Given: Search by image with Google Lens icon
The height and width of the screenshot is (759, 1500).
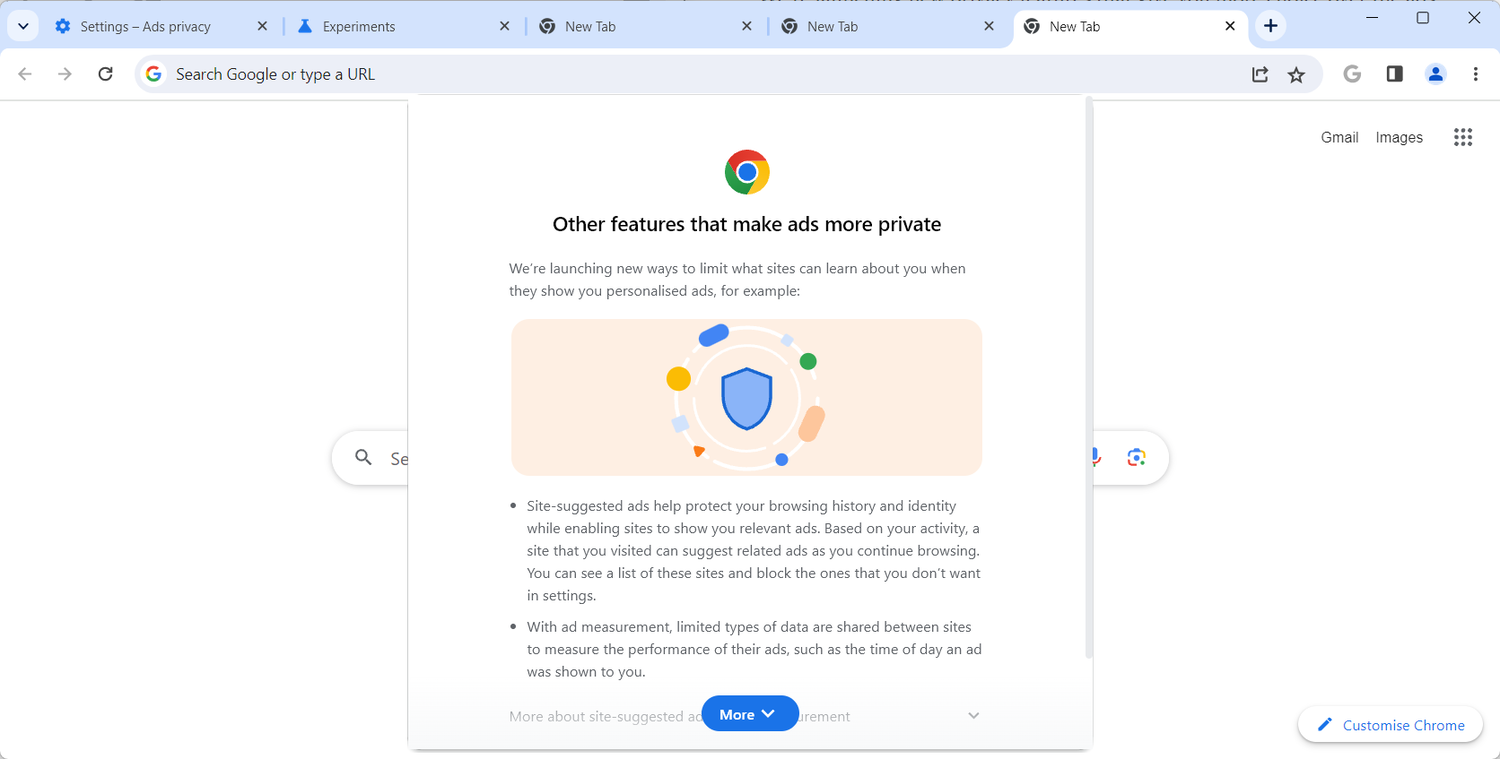Looking at the screenshot, I should [x=1136, y=458].
